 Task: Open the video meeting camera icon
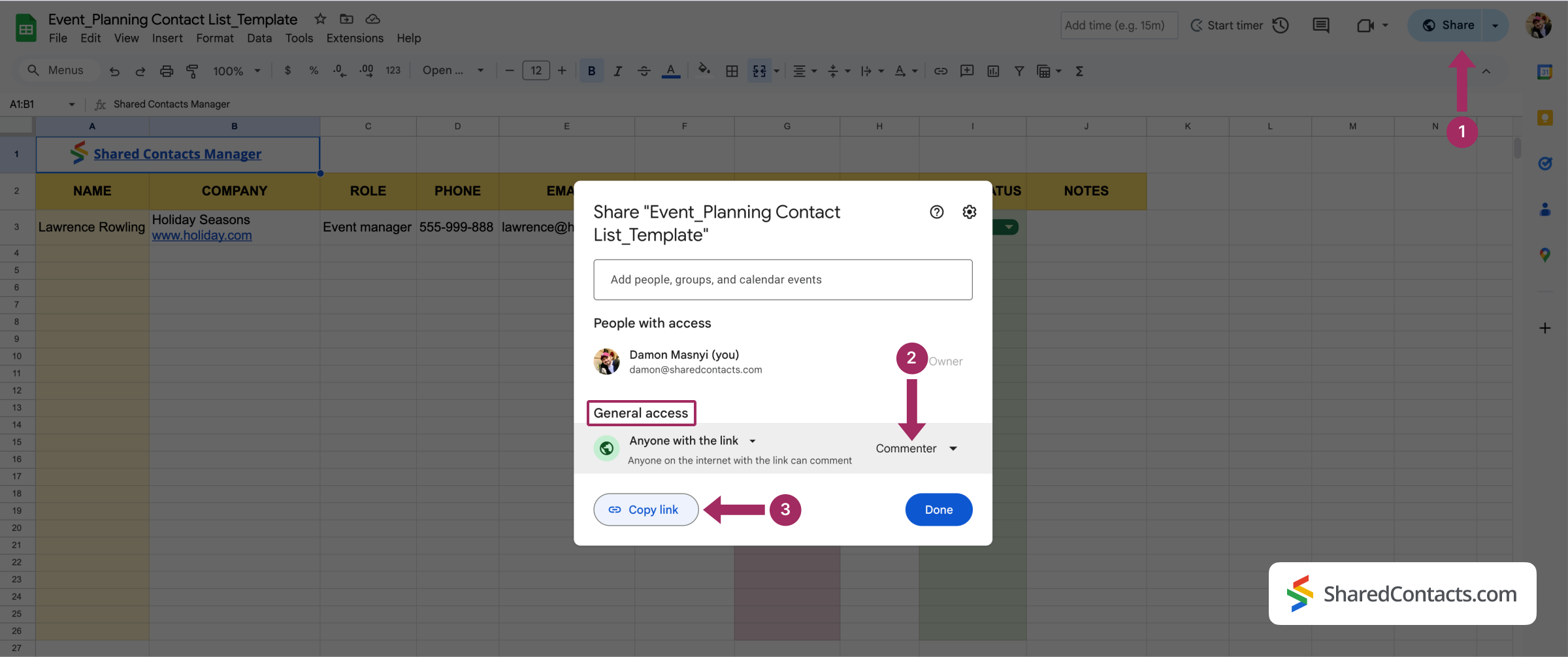[x=1365, y=25]
